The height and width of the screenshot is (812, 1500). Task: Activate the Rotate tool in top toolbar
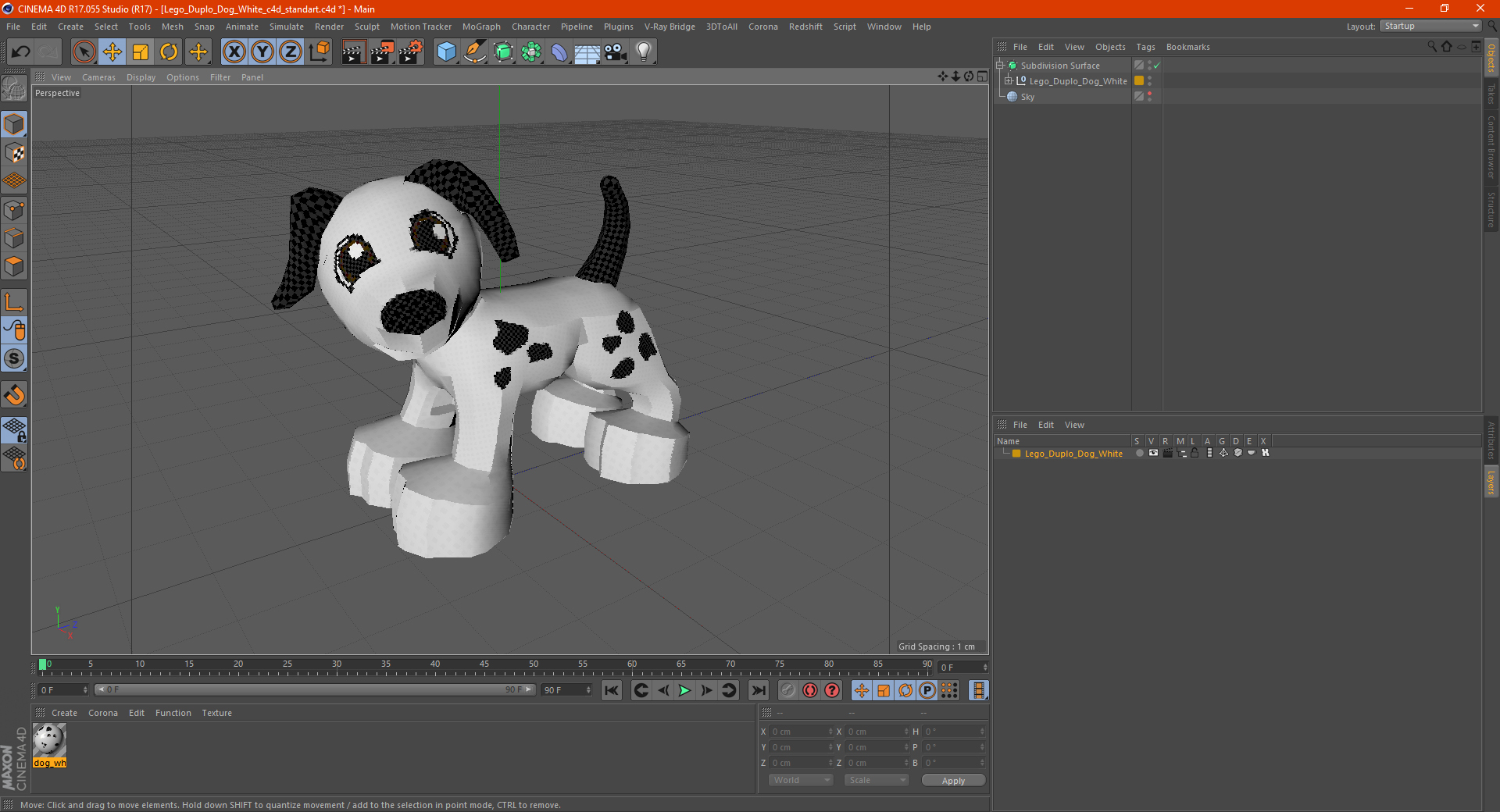tap(169, 52)
